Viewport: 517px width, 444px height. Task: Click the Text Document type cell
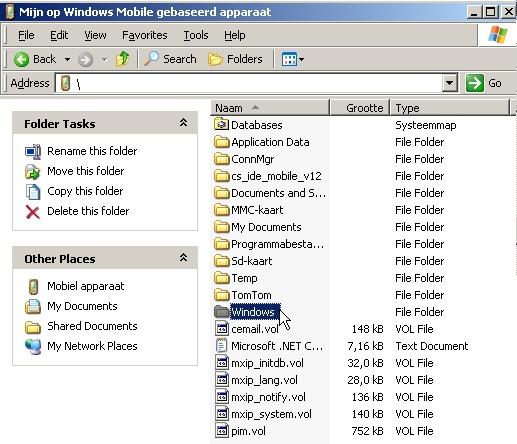(x=432, y=346)
